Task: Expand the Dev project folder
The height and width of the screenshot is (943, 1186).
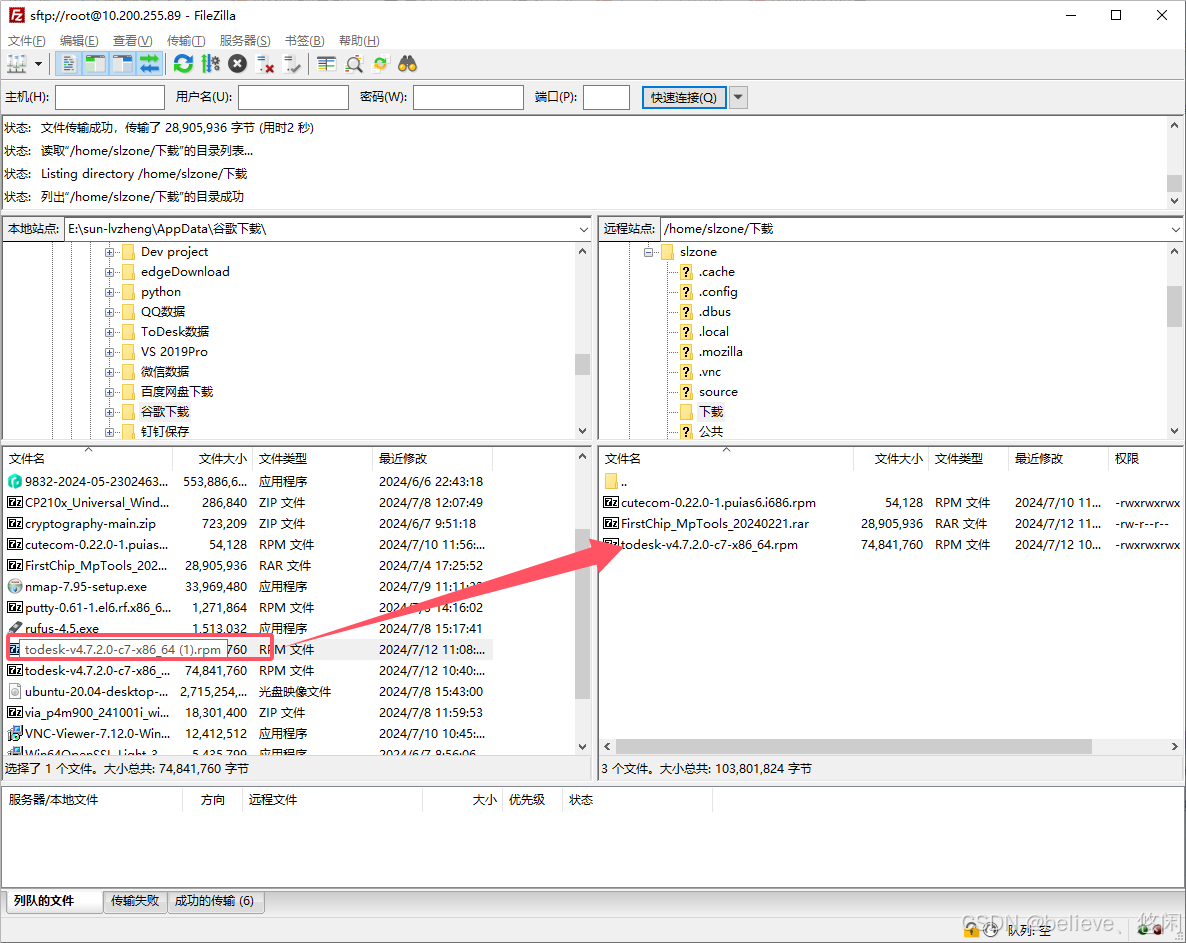Action: (x=110, y=252)
